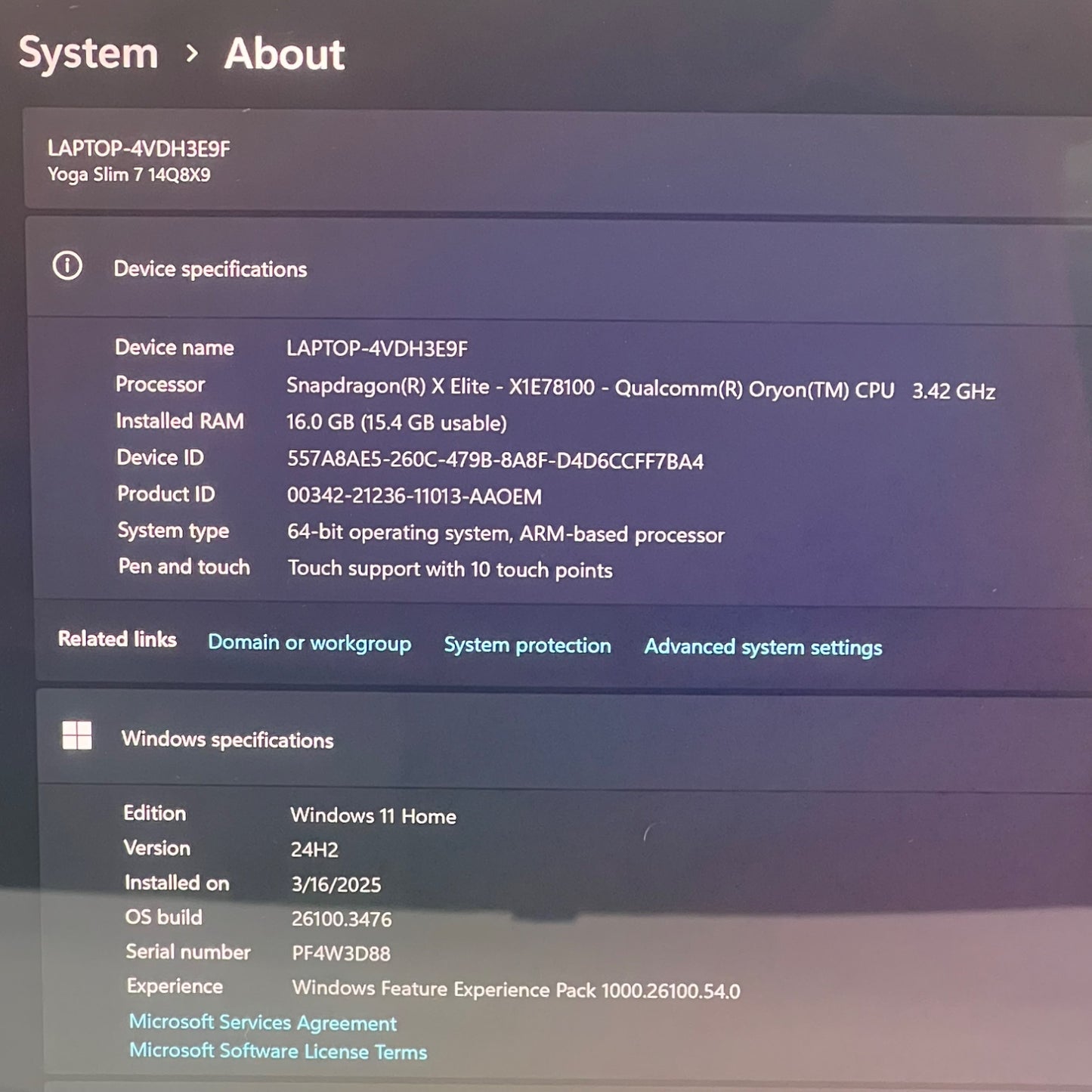1092x1092 pixels.
Task: Click the serial number PF4W3D88
Action: coord(341,954)
